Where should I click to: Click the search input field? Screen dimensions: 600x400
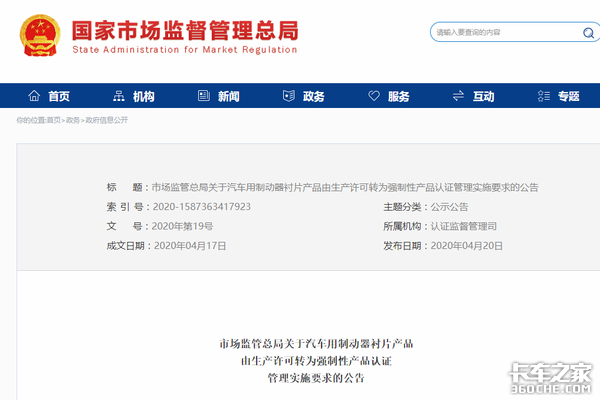[x=500, y=33]
